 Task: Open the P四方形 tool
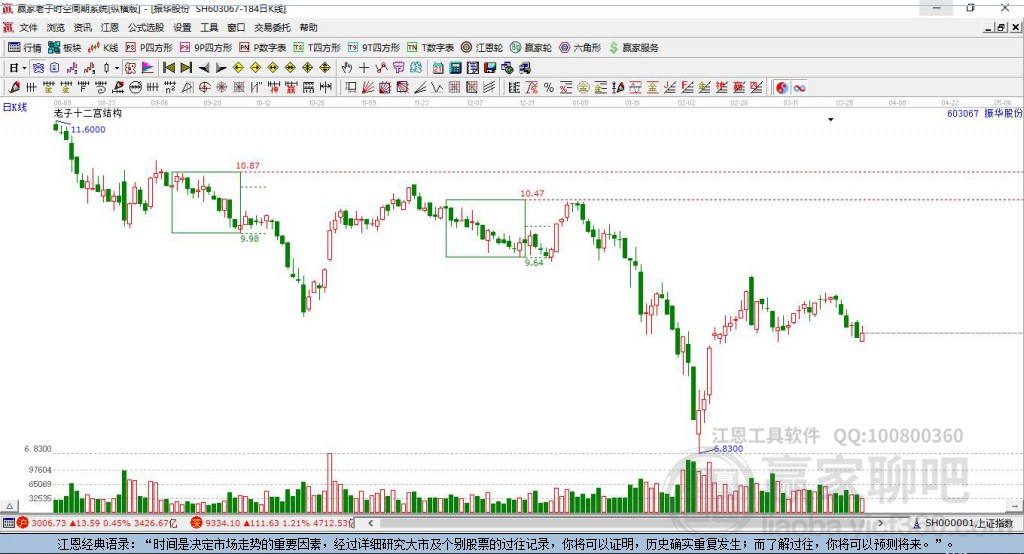(x=149, y=47)
